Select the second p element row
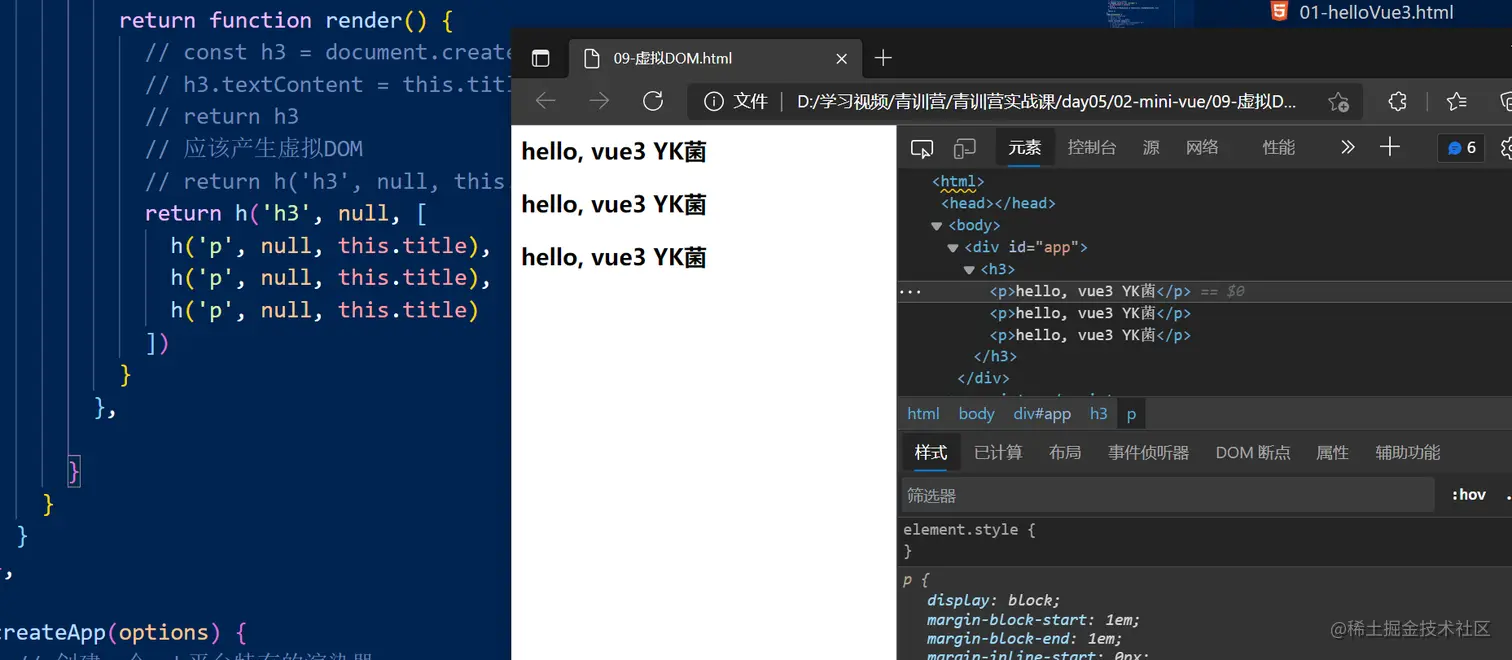The image size is (1512, 660). [1090, 314]
